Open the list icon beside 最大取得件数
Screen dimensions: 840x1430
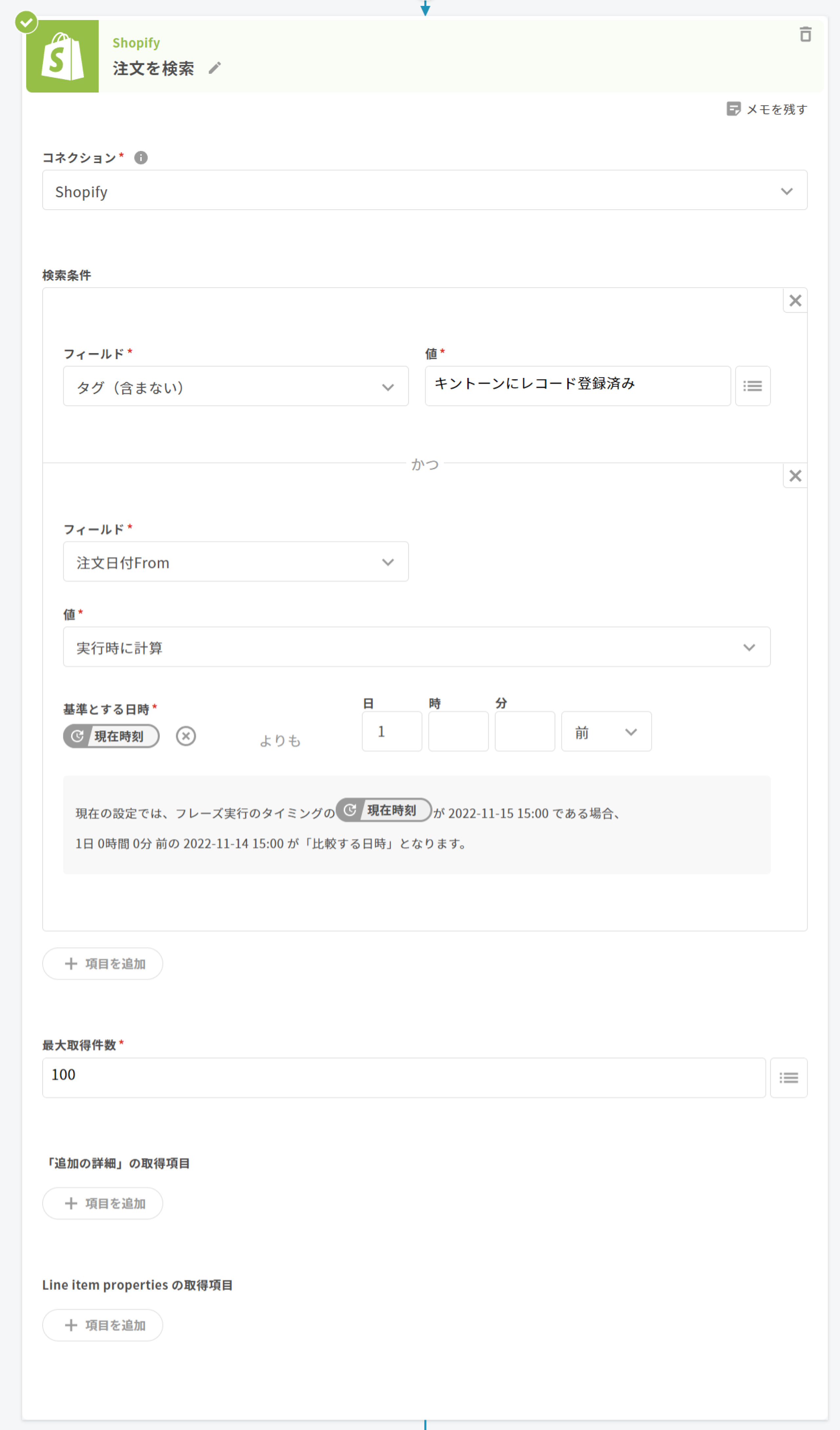788,1078
